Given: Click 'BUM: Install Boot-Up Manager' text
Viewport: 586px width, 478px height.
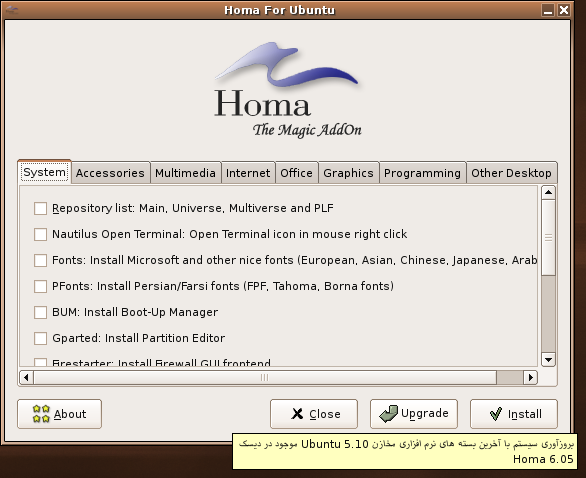Looking at the screenshot, I should click(135, 312).
